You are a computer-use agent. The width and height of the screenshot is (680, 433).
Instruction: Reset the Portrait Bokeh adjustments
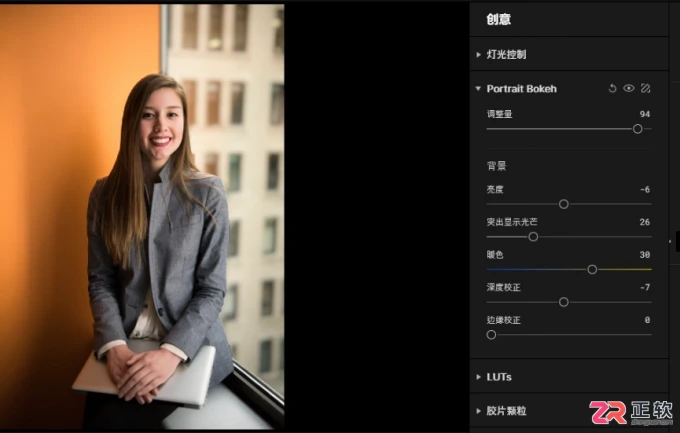[612, 89]
